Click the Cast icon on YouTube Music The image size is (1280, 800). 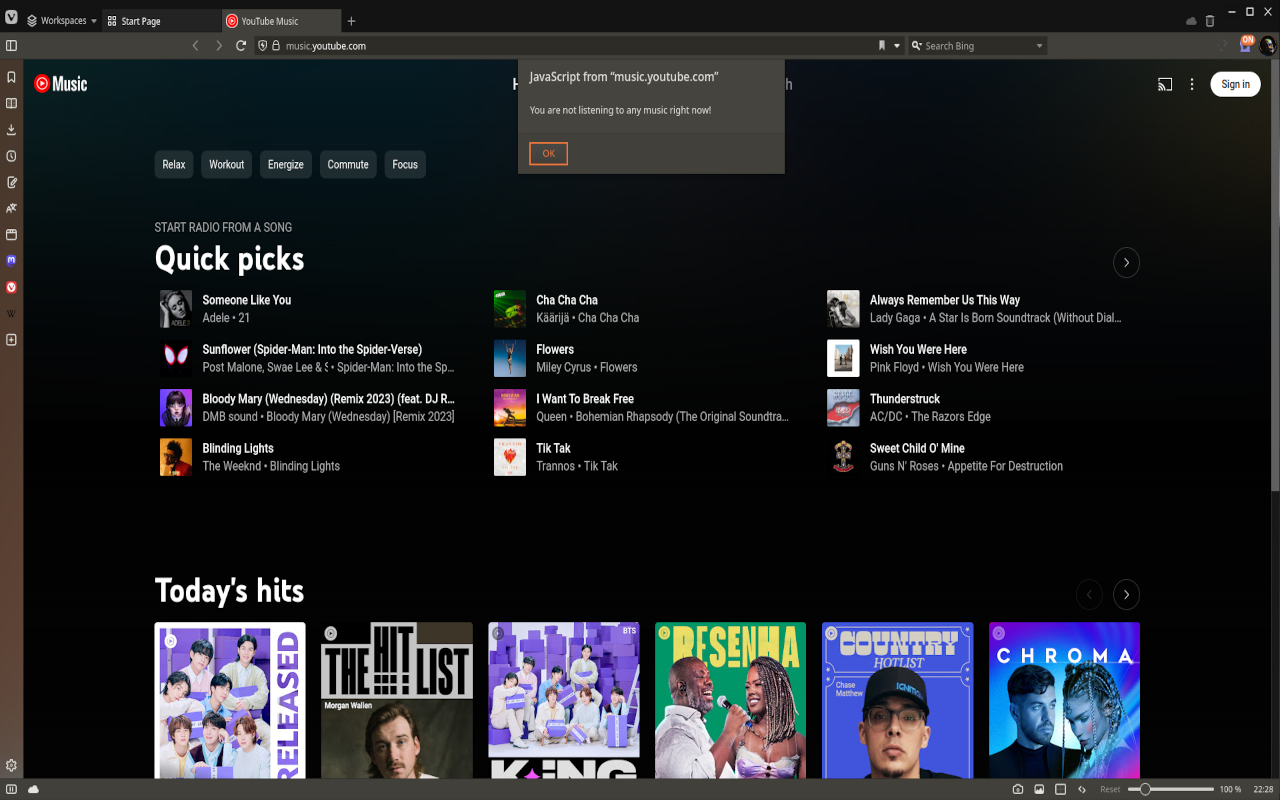[1165, 85]
